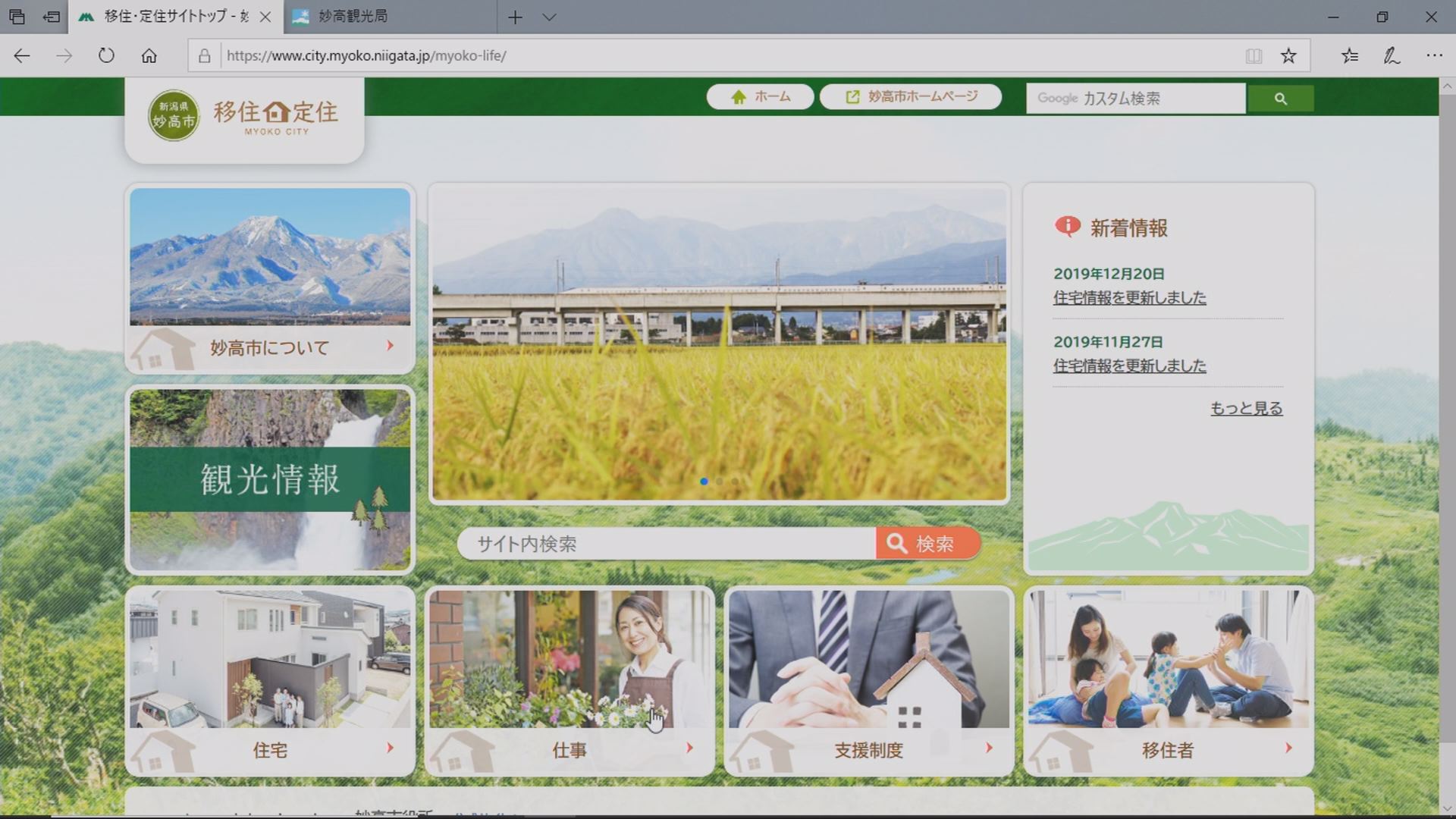
Task: Open 妙高市ホームページ external link button
Action: click(x=911, y=97)
